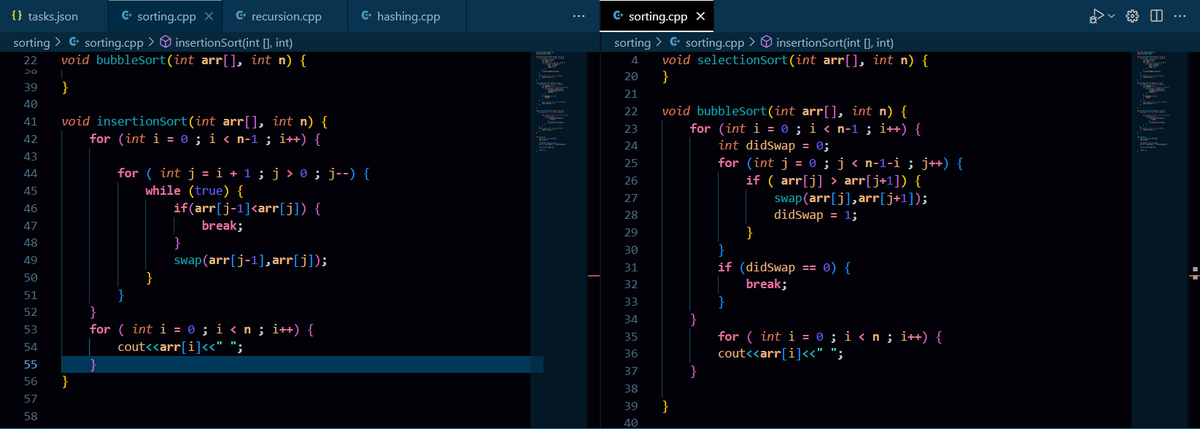Click 'while (true) {' on line 45

tap(194, 190)
